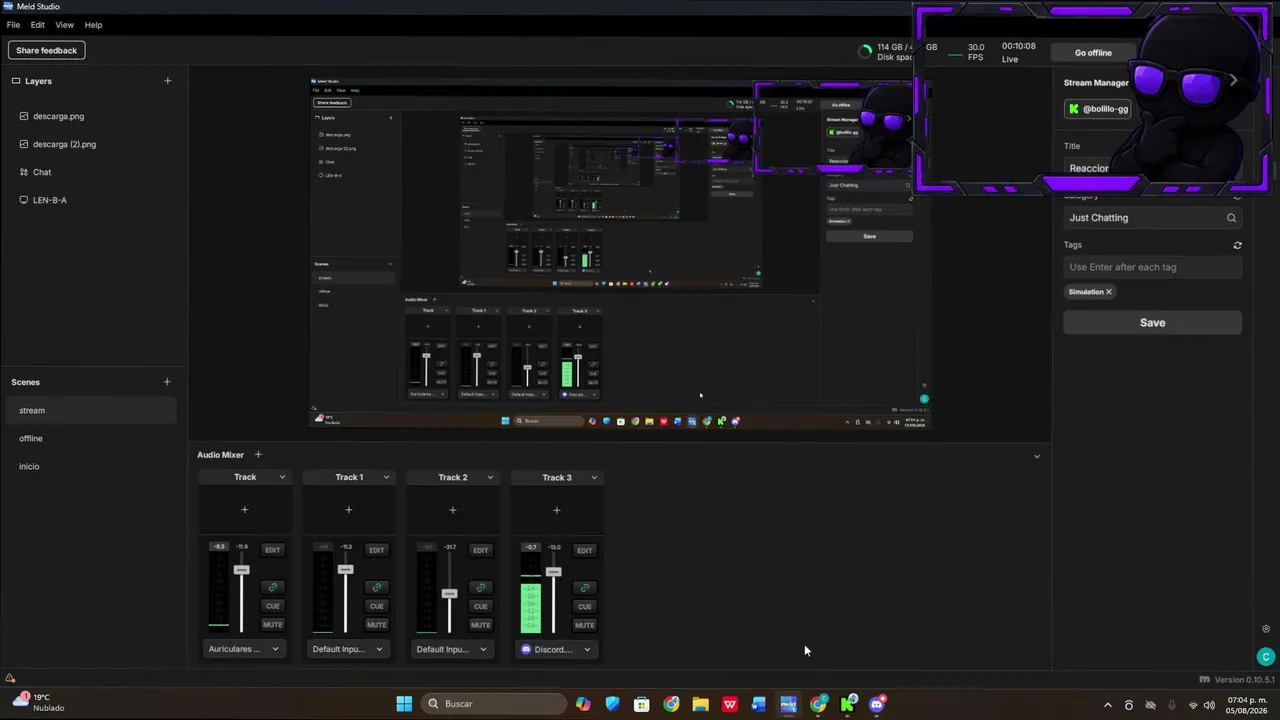Screen dimensions: 1280x720
Task: Click the settings gear icon above the status bar
Action: click(1266, 629)
